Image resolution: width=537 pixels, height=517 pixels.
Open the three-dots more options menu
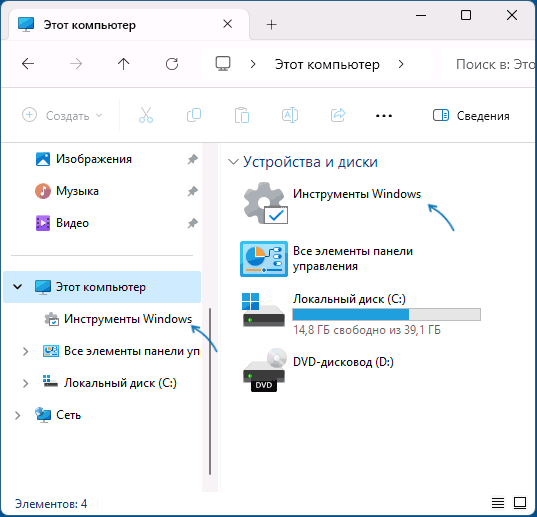384,116
